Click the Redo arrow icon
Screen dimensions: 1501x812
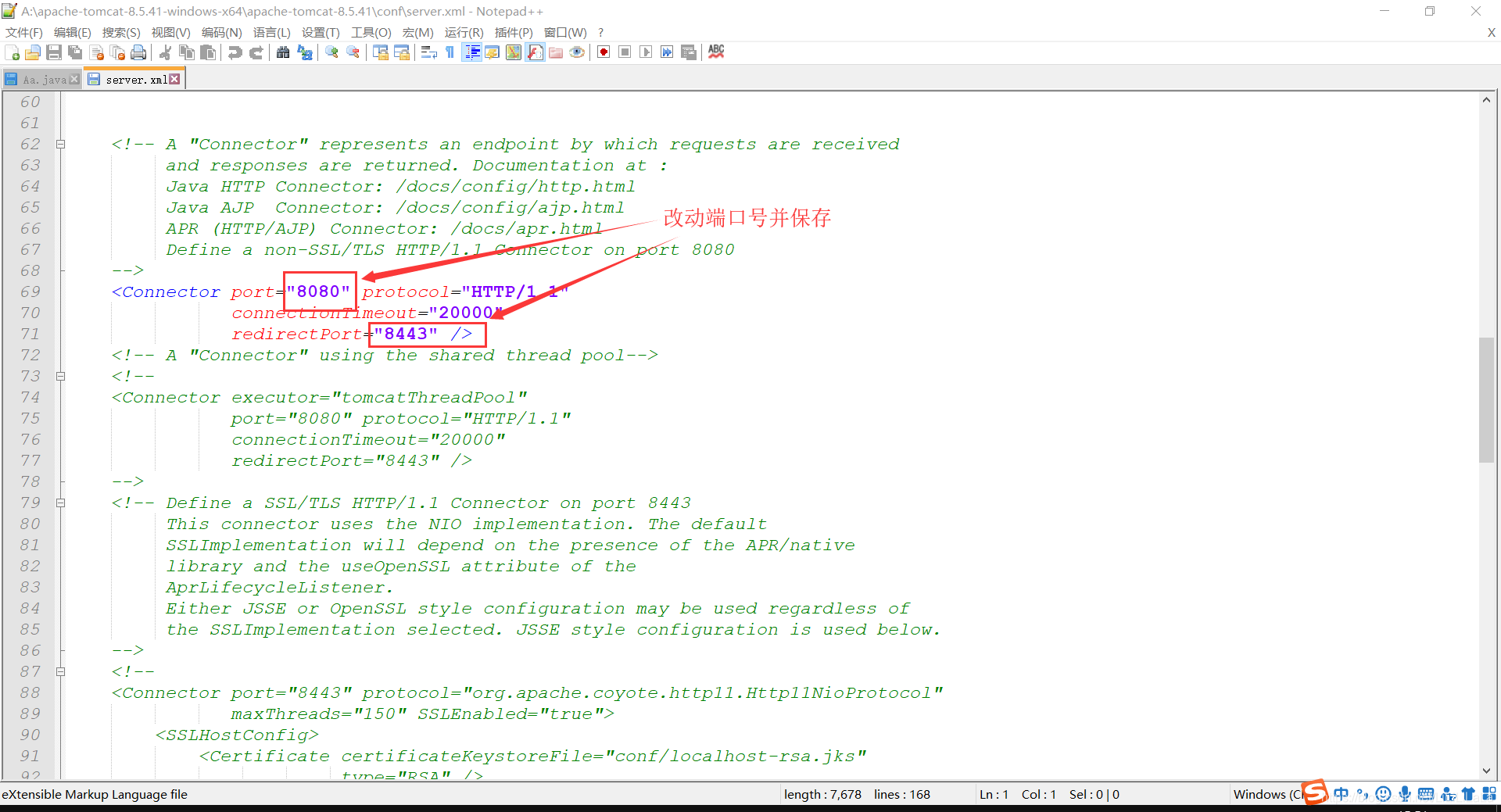256,52
